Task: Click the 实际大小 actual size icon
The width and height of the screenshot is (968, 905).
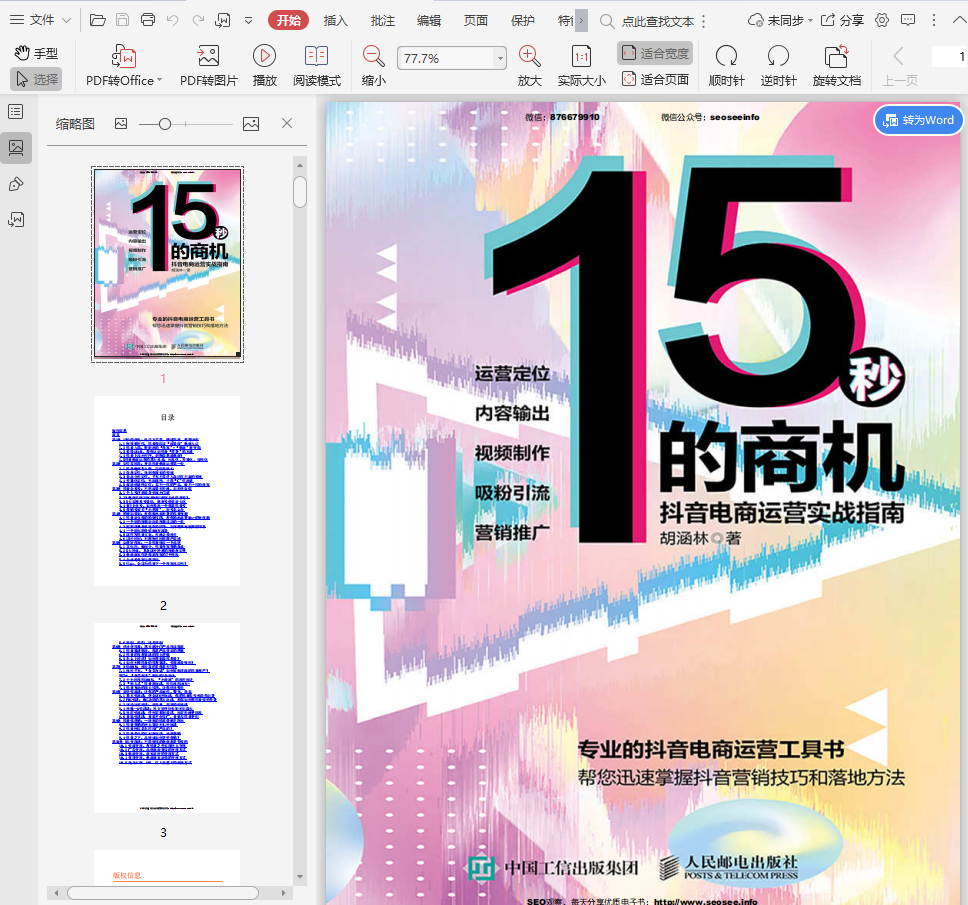Action: [x=581, y=57]
